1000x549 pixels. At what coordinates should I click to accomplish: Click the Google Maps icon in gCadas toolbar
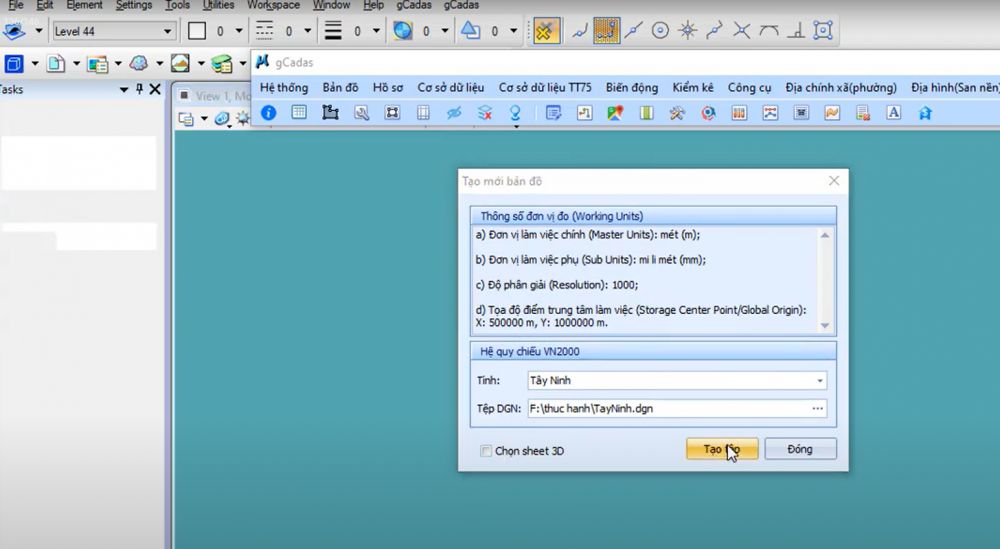615,113
